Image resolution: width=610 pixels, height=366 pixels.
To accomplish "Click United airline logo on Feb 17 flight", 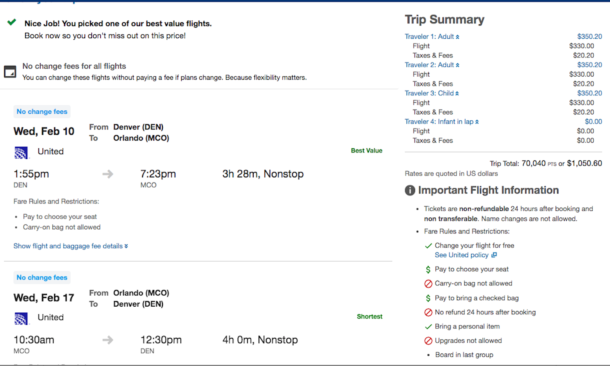I will point(21,319).
